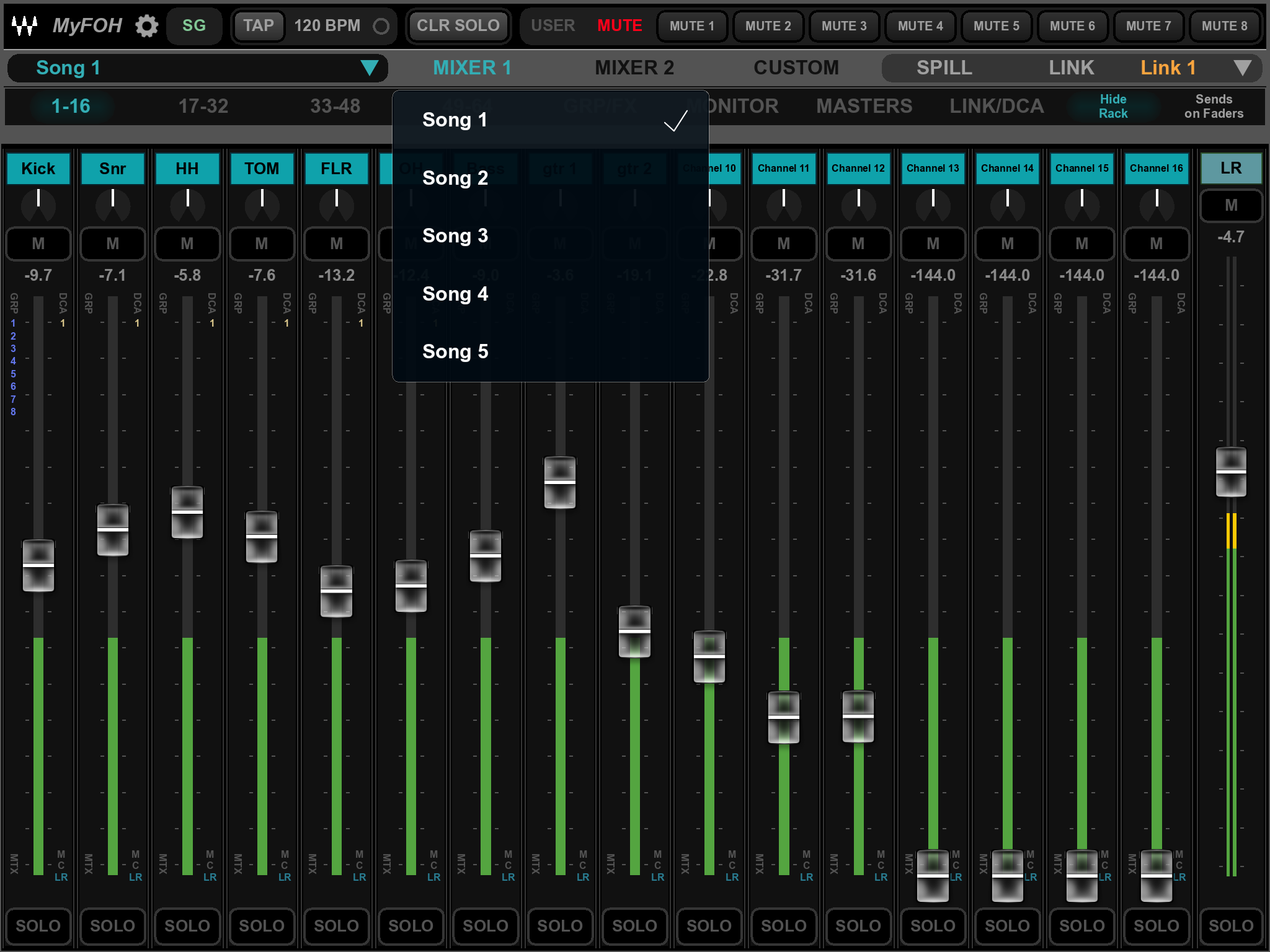Screen dimensions: 1270x952
Task: Click the TAP tempo button
Action: (258, 26)
